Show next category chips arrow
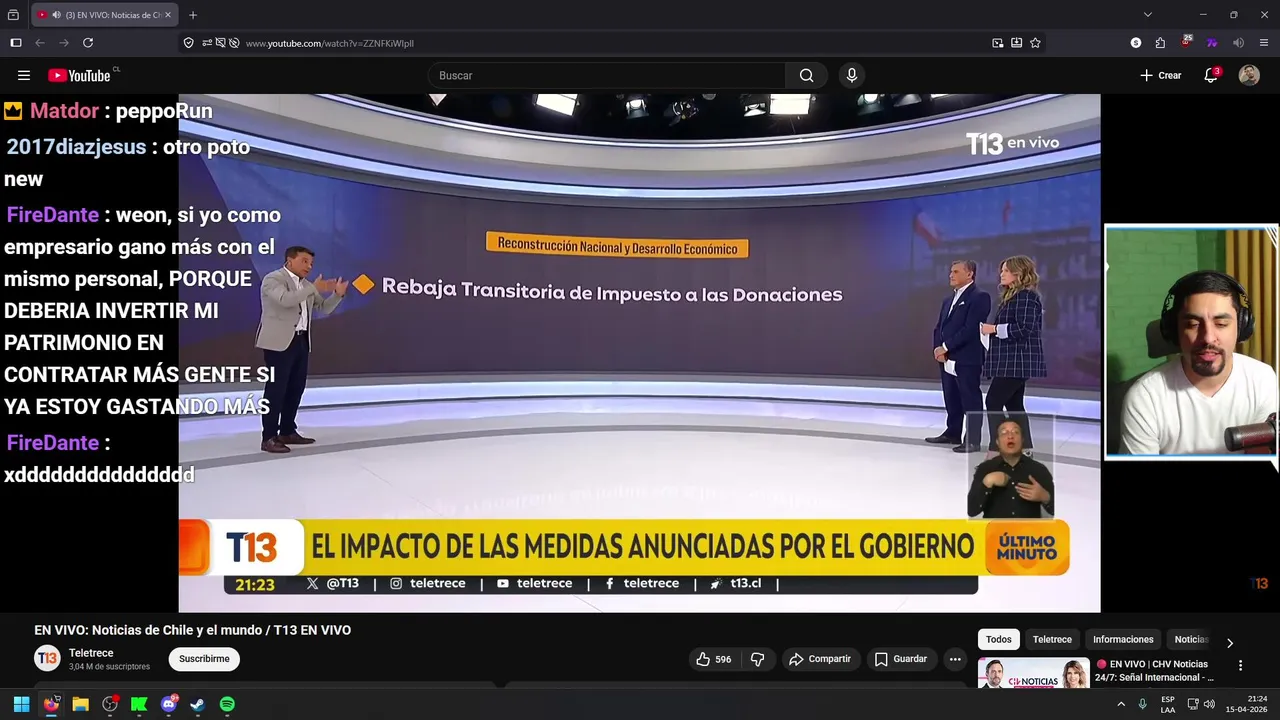 (x=1230, y=643)
